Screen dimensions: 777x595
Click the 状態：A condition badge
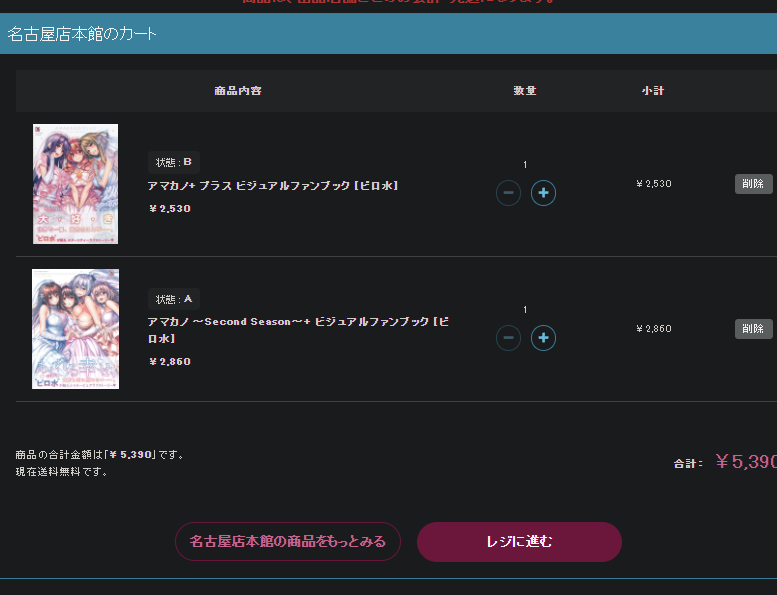(174, 299)
